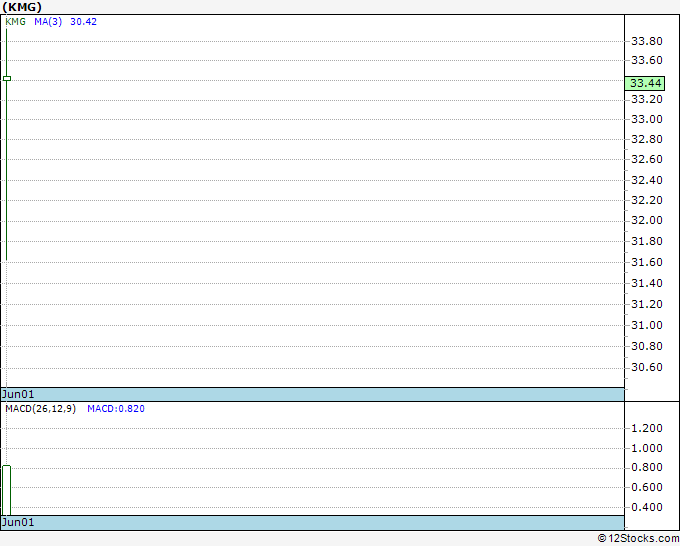Click the 32.20 price axis label
The image size is (680, 546).
coord(647,200)
